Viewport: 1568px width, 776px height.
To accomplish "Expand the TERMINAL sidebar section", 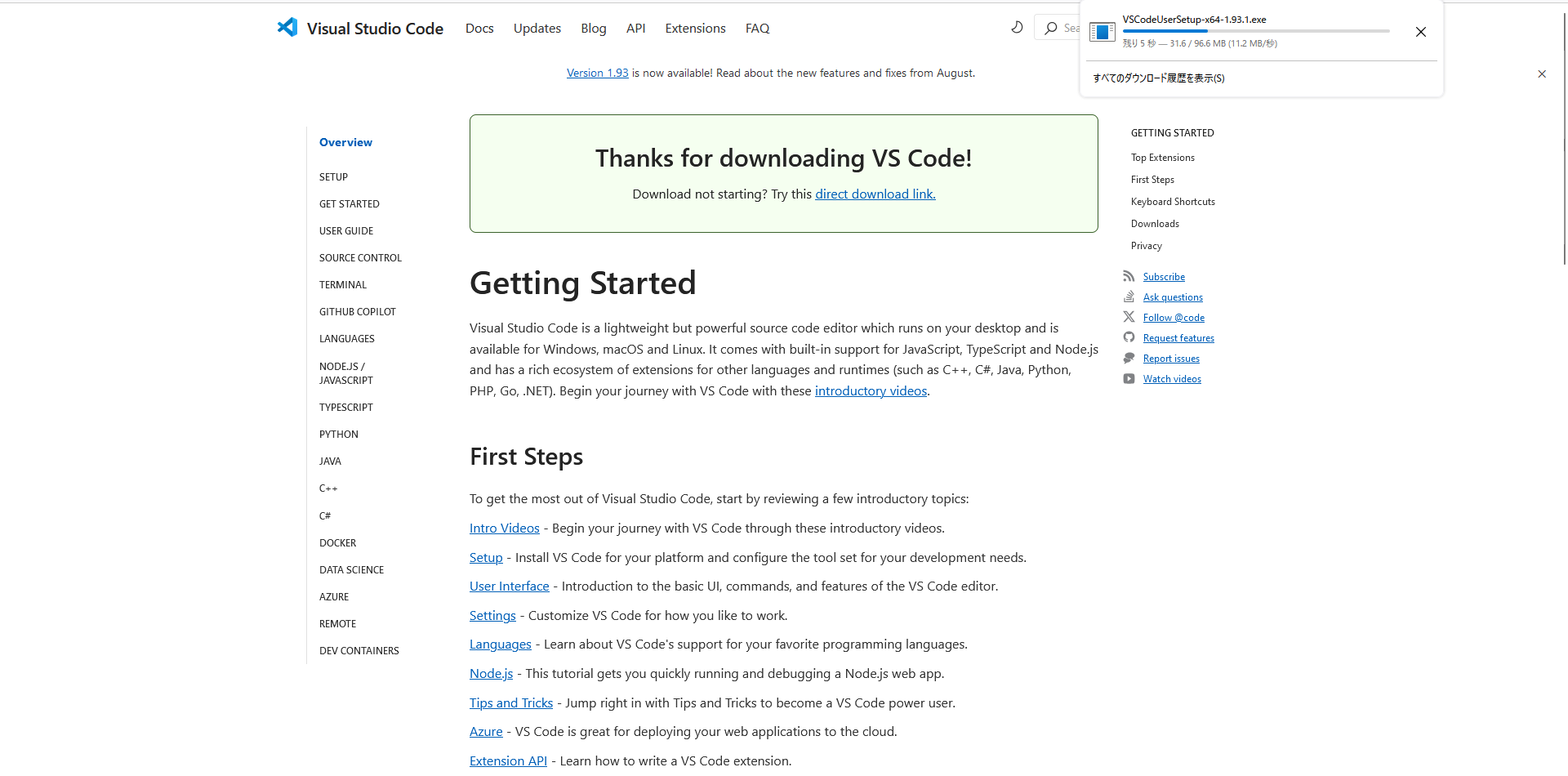I will (x=343, y=284).
